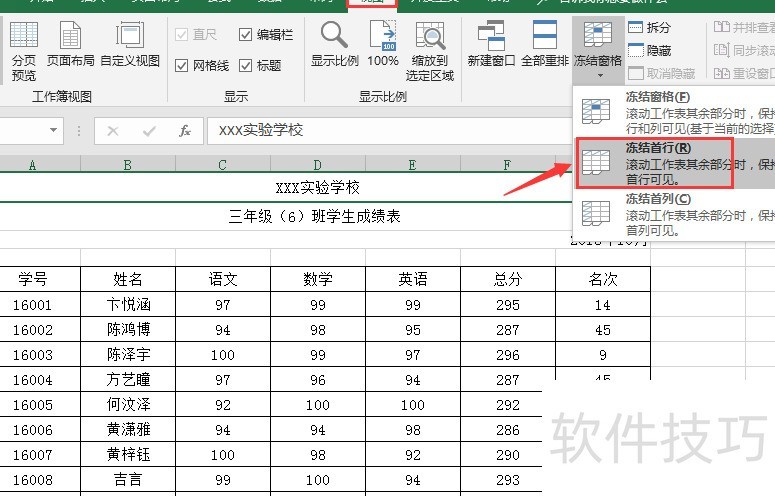Select name cell 吉言
This screenshot has height=496, width=775.
pos(128,480)
